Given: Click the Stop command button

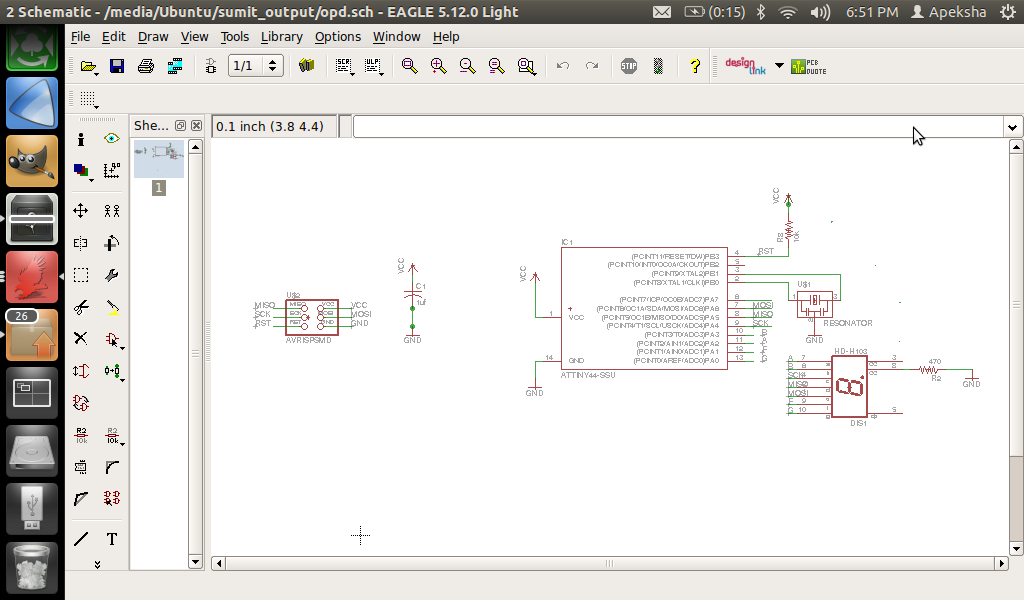Looking at the screenshot, I should 628,66.
